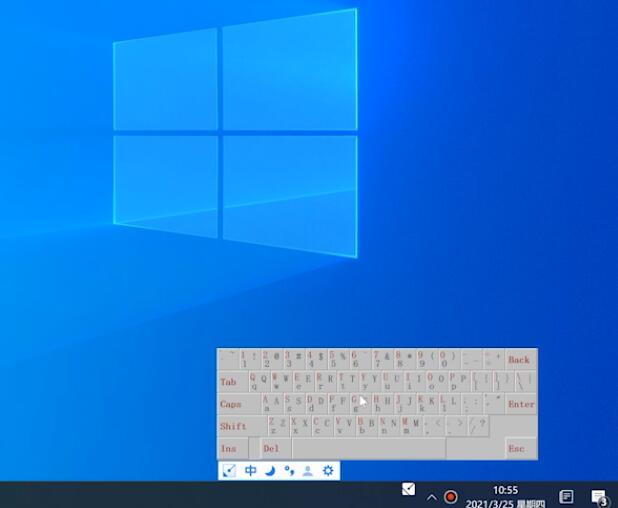Image resolution: width=618 pixels, height=508 pixels.
Task: Click the Del key on soft keyboard
Action: (x=276, y=448)
